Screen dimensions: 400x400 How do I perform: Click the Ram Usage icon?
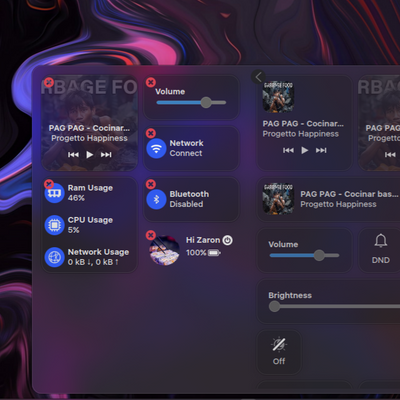coord(54,193)
